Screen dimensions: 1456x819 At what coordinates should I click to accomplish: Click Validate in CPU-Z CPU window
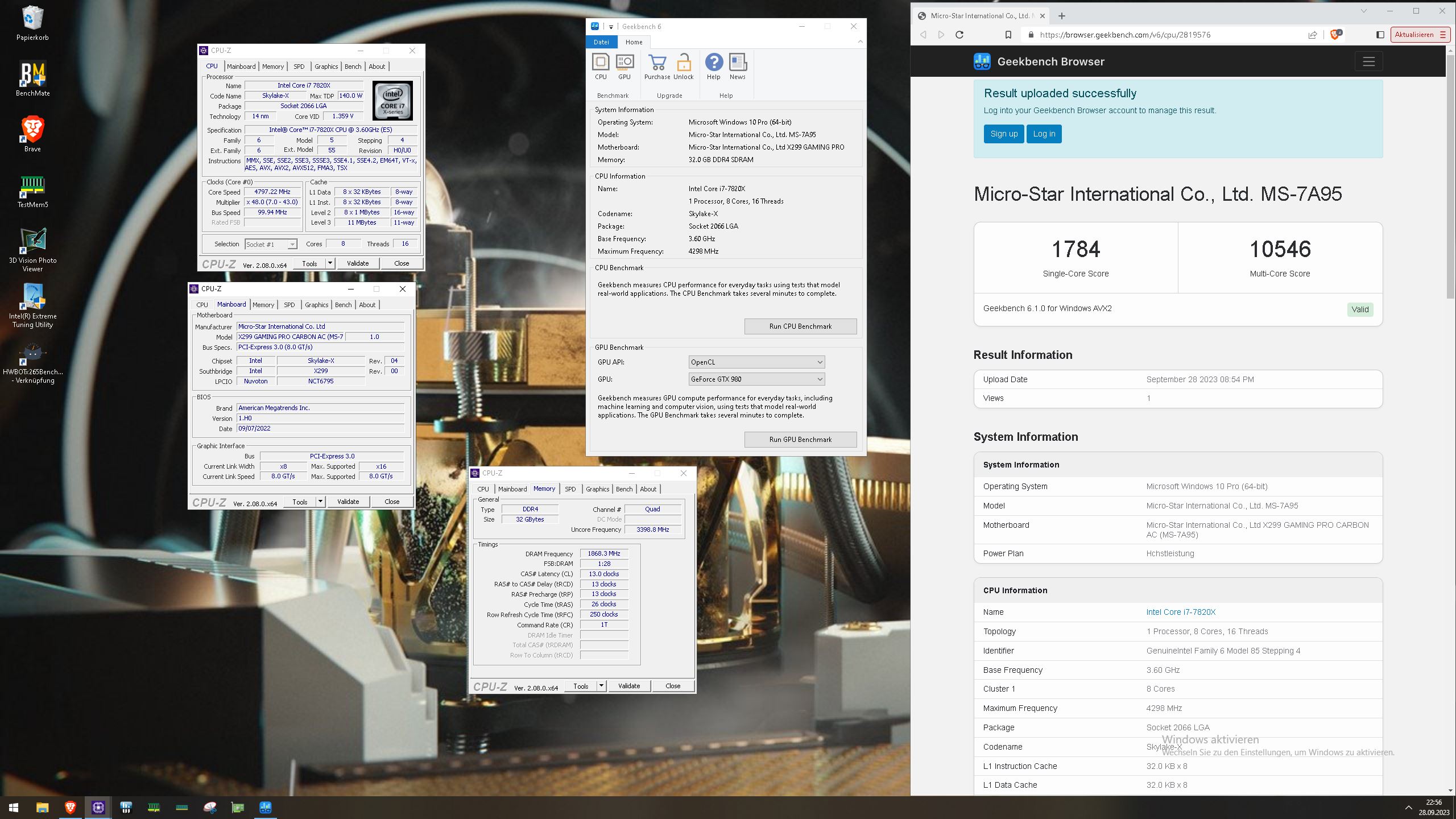pyautogui.click(x=358, y=263)
